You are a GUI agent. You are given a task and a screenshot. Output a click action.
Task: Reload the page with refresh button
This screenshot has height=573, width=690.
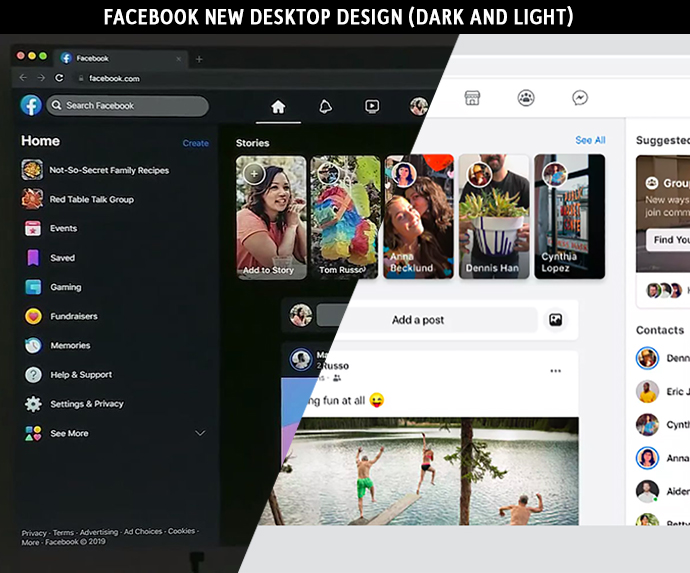tap(59, 78)
